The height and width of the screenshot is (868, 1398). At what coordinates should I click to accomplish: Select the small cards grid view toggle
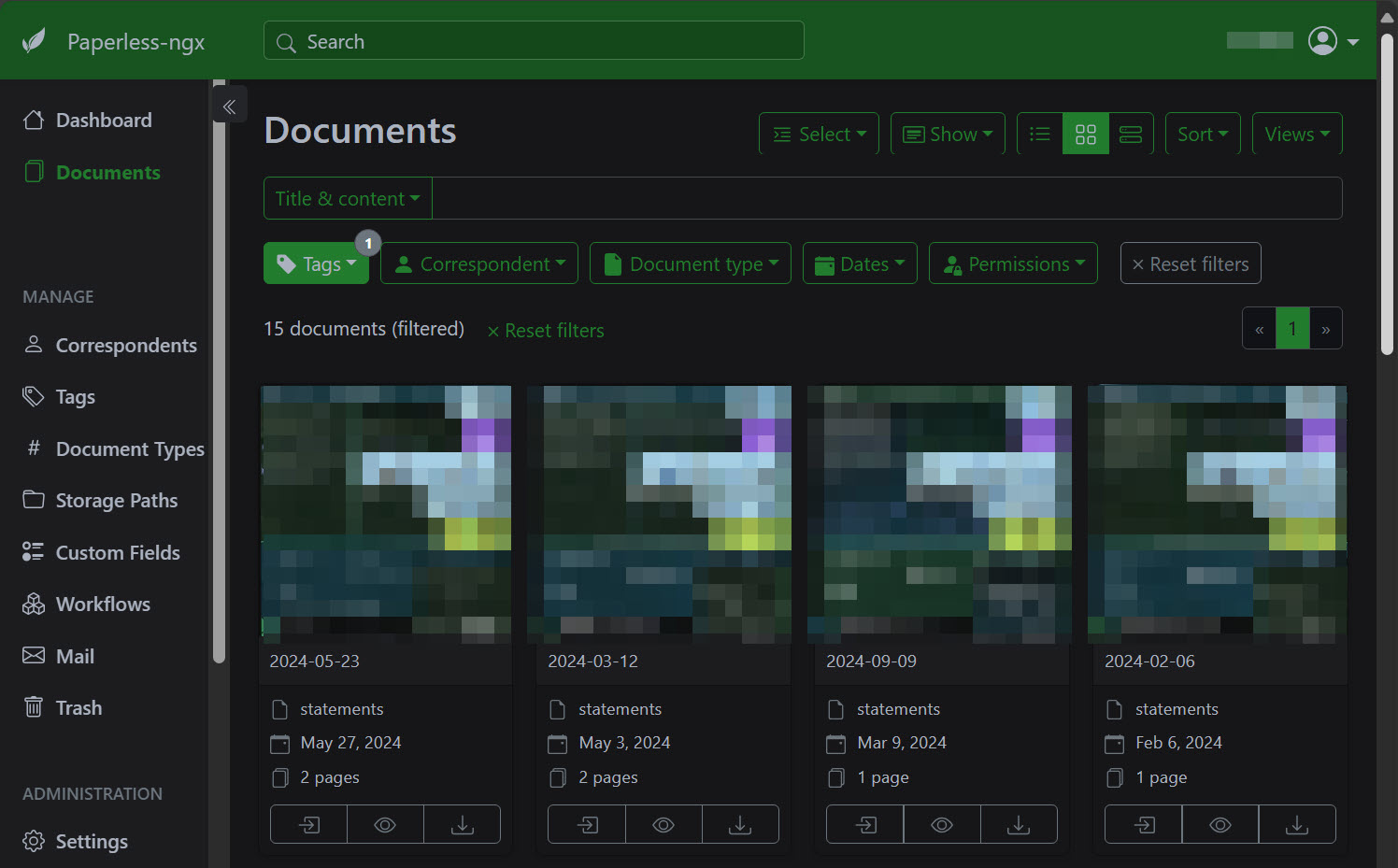(x=1086, y=134)
